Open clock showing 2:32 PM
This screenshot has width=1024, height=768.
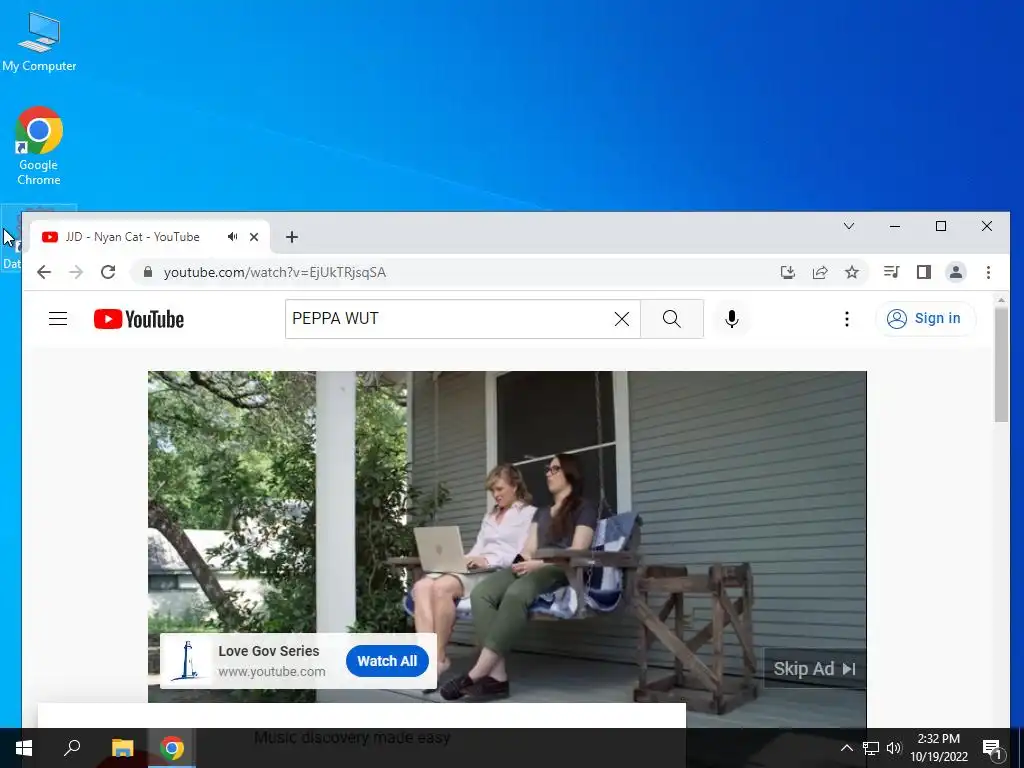coord(938,748)
